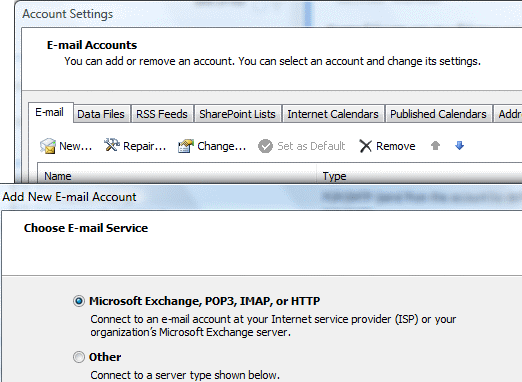The height and width of the screenshot is (382, 522).
Task: Click 'You can add or remove an account' text
Action: coord(150,61)
